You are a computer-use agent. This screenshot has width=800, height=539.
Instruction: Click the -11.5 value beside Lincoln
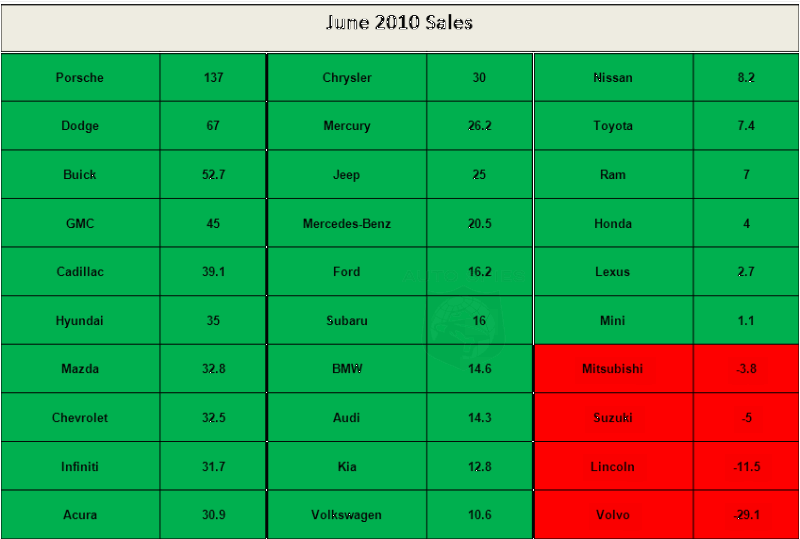(x=746, y=467)
